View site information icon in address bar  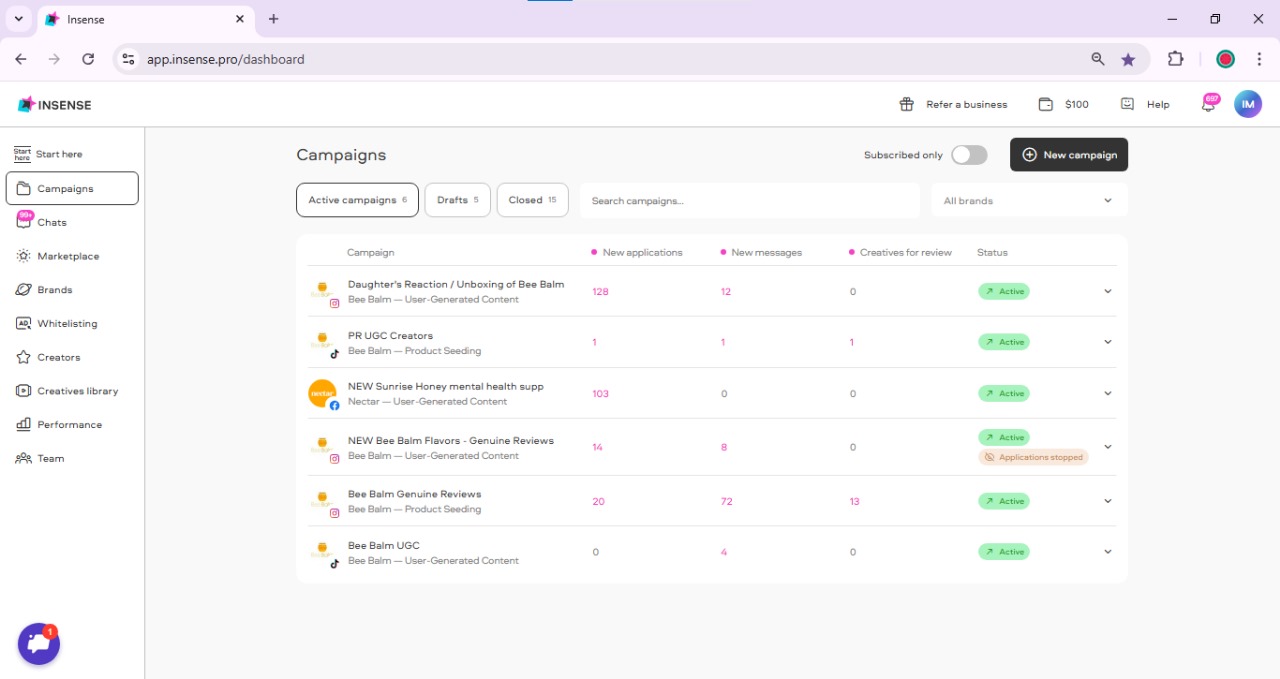128,59
